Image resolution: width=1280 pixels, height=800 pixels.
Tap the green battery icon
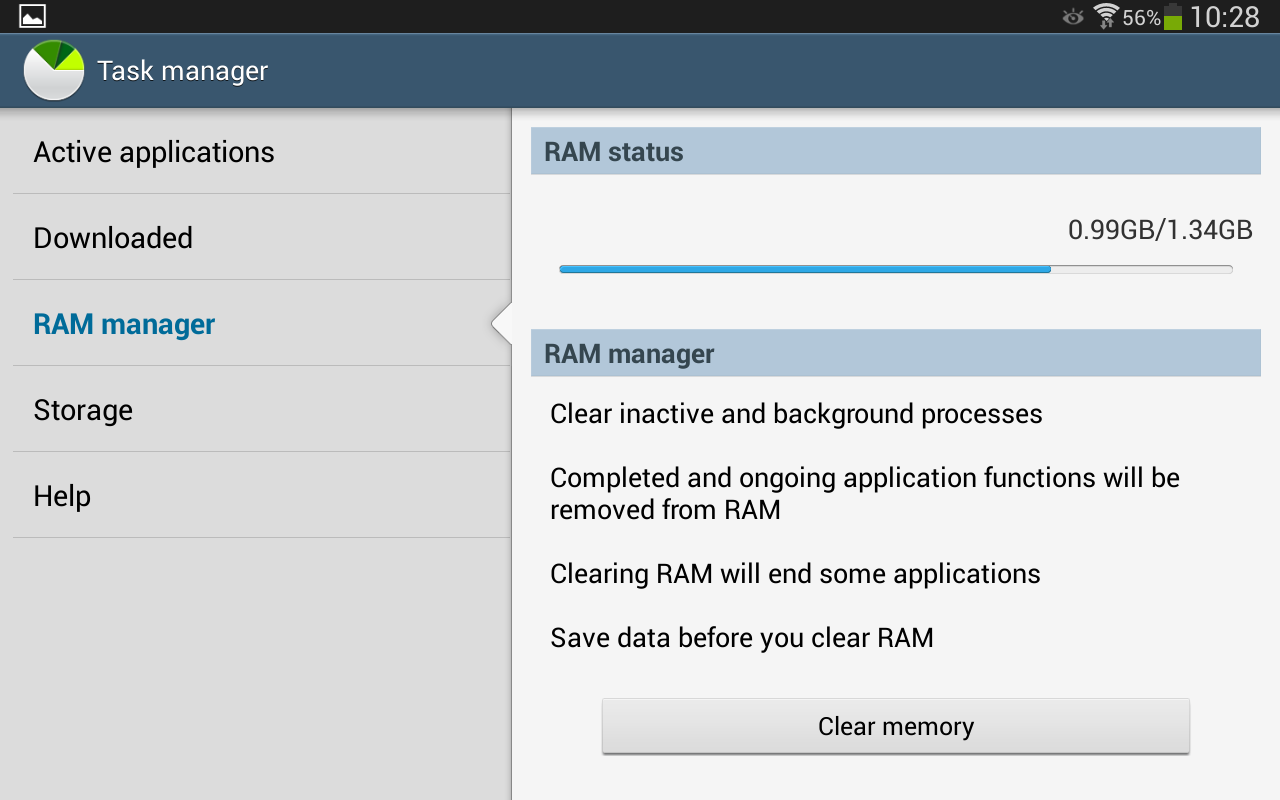(1173, 17)
